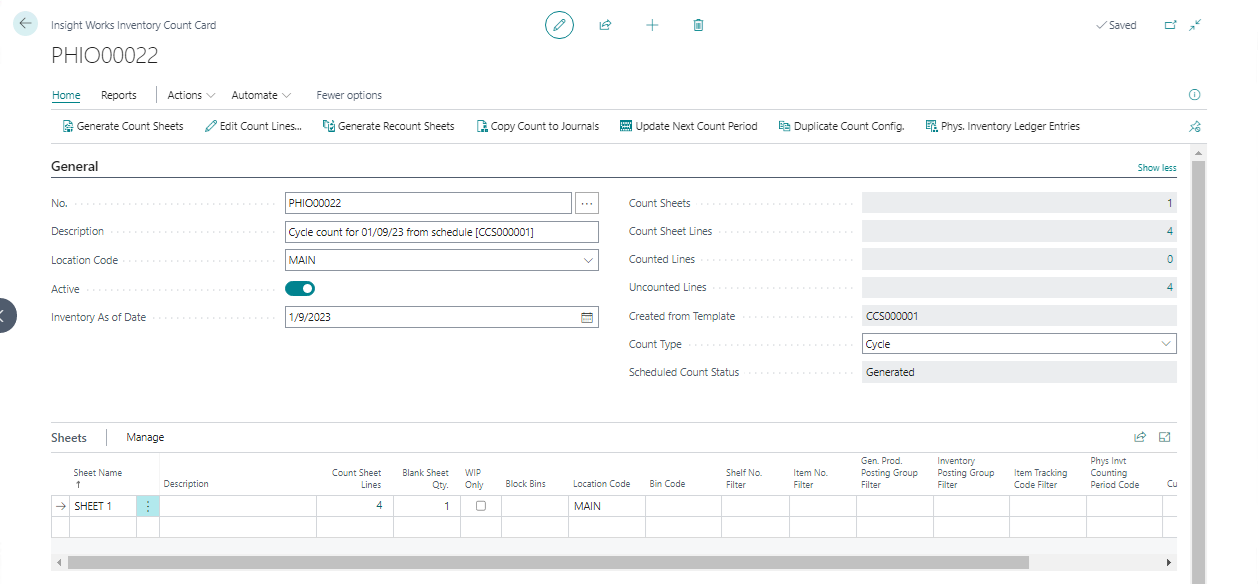
Task: Click the information icon on right
Action: [x=1194, y=95]
